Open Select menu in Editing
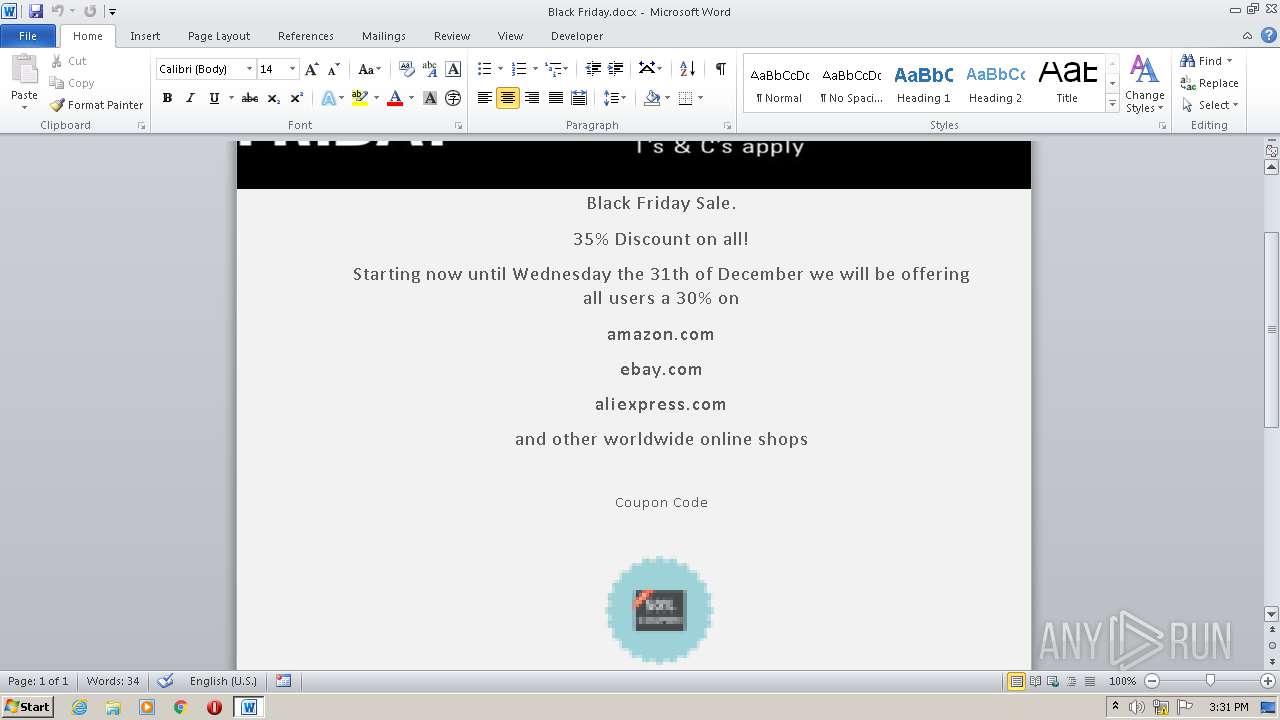 pyautogui.click(x=1210, y=105)
